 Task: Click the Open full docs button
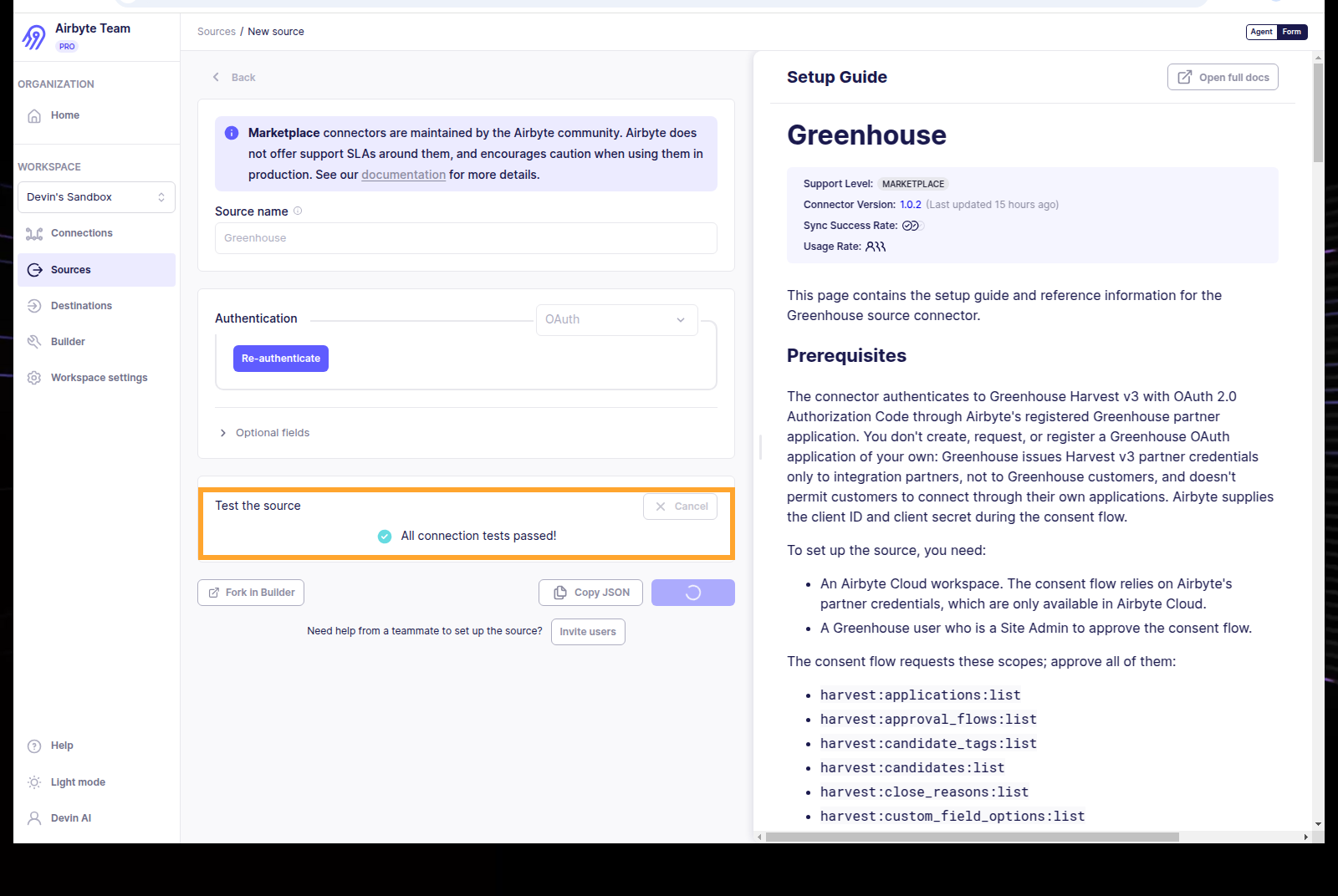point(1223,77)
